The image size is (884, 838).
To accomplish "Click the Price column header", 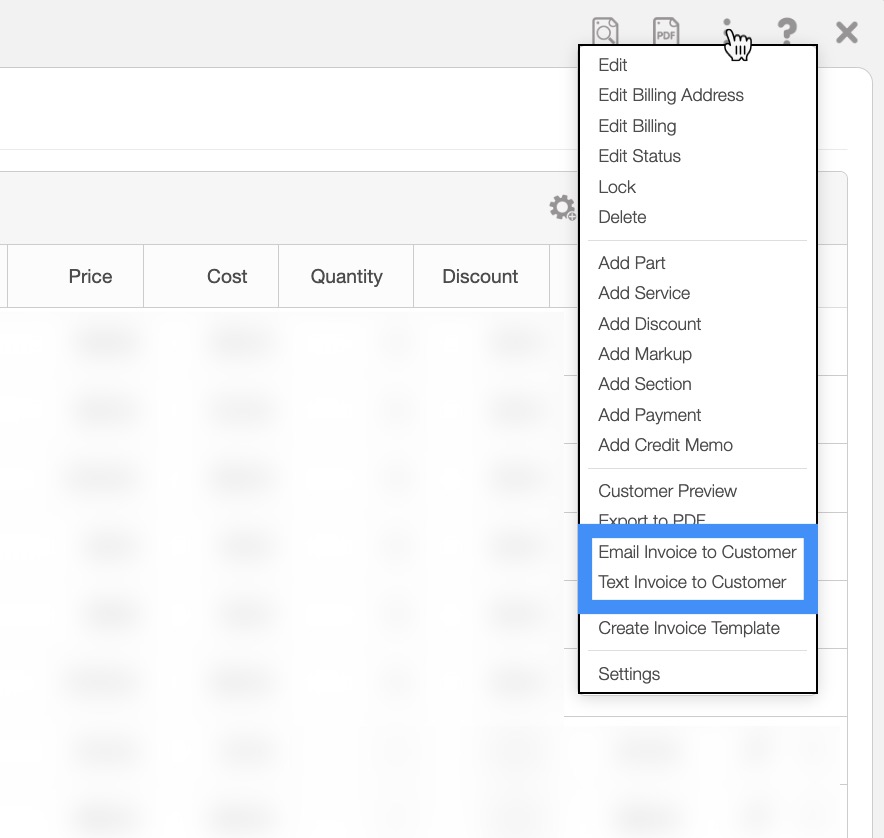I will point(90,276).
